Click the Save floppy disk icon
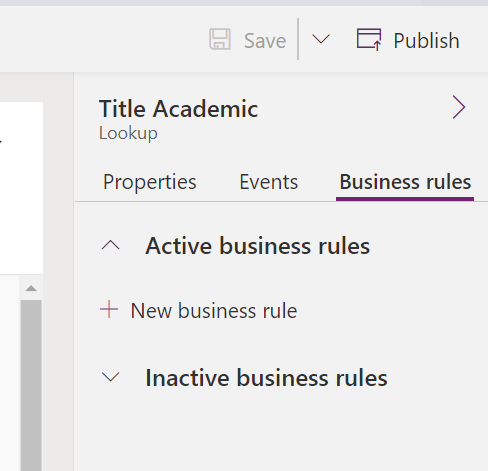The width and height of the screenshot is (488, 471). (x=220, y=39)
